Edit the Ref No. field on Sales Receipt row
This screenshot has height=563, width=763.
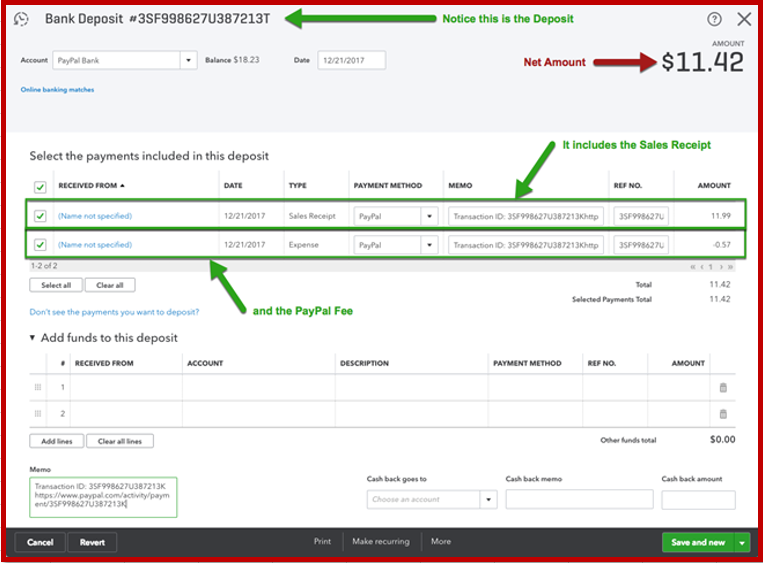coord(641,216)
